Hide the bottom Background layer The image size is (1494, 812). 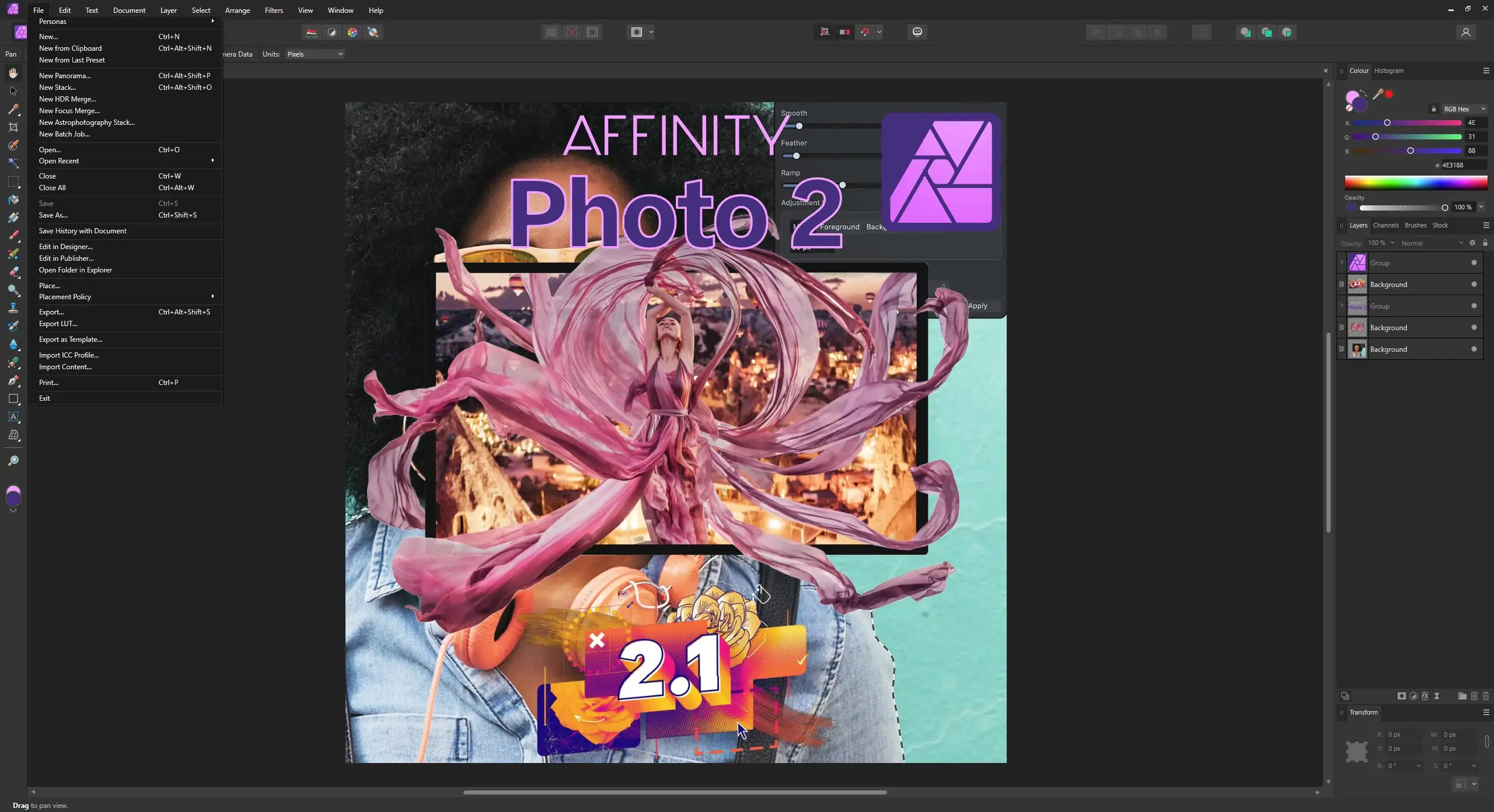pyautogui.click(x=1474, y=349)
